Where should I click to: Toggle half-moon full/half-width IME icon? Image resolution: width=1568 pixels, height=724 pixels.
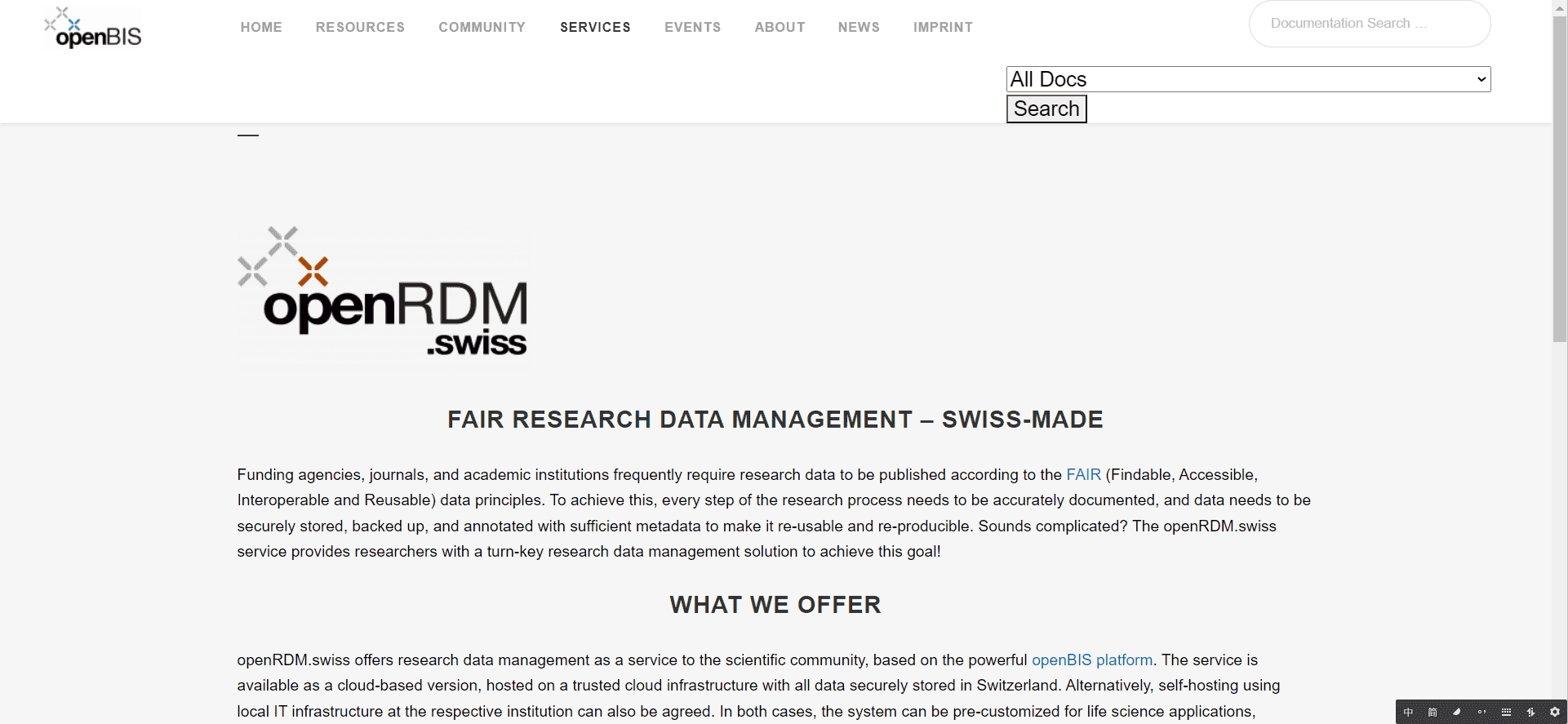[x=1457, y=712]
